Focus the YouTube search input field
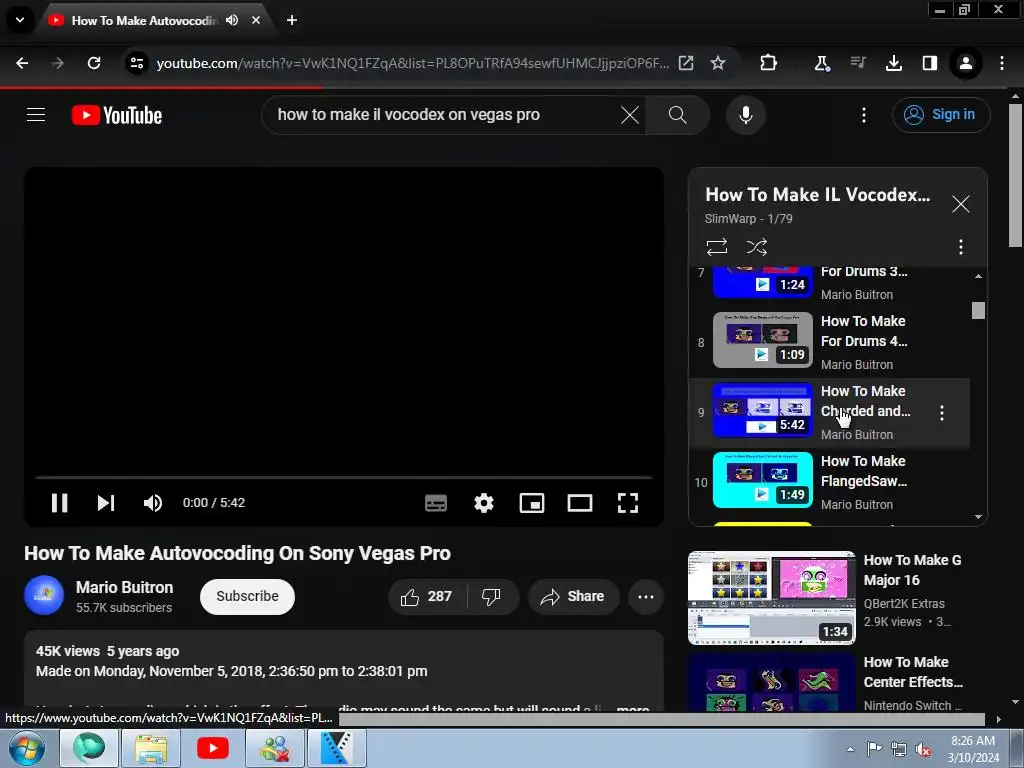 tap(444, 115)
